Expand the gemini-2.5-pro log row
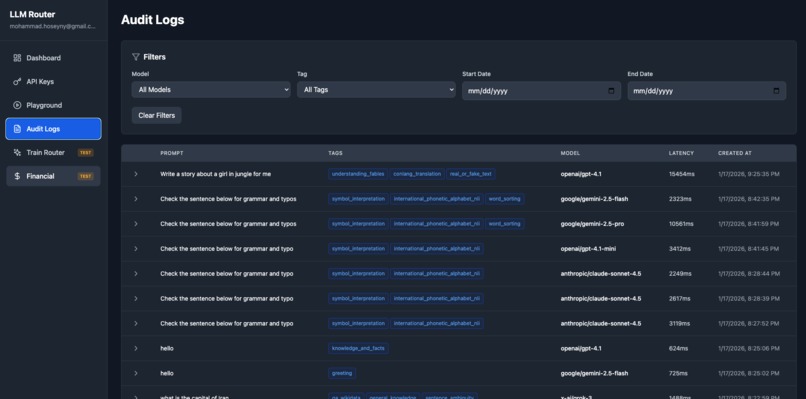Screen dimensions: 806x399 [x=136, y=224]
